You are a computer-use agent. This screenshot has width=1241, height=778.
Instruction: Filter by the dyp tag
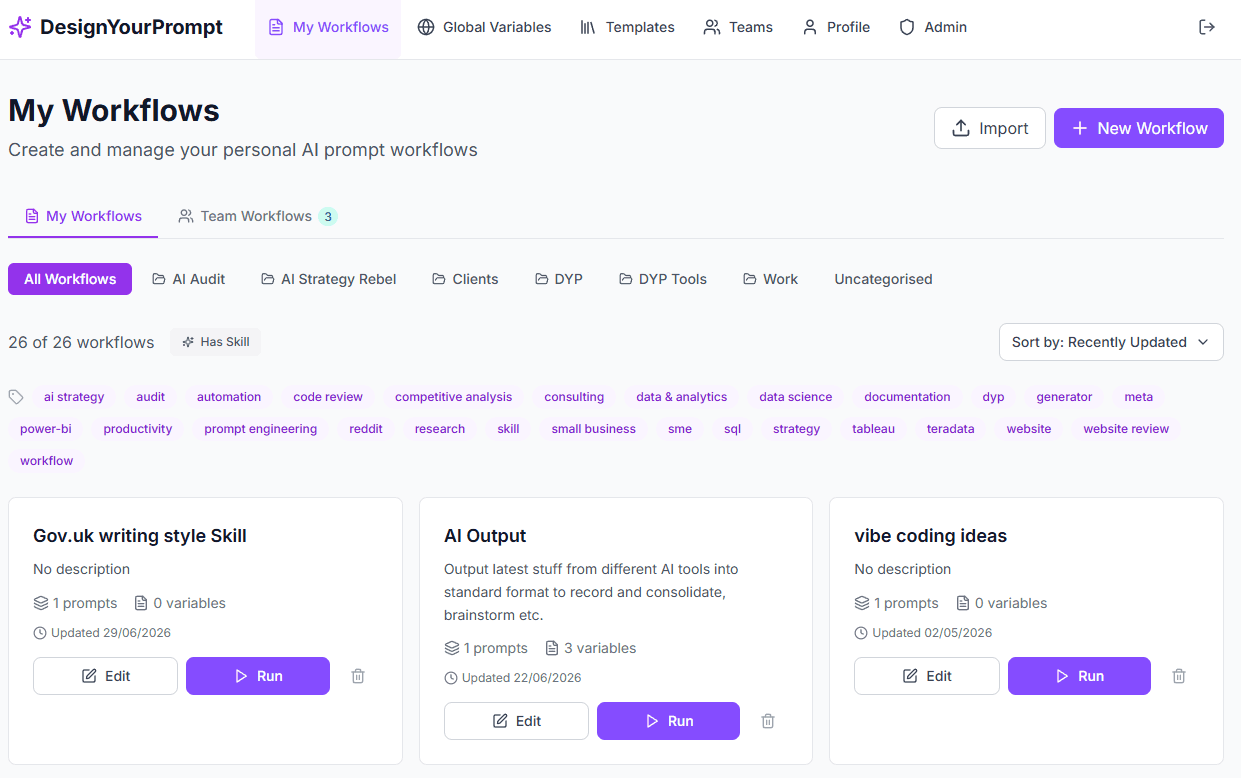coord(993,397)
